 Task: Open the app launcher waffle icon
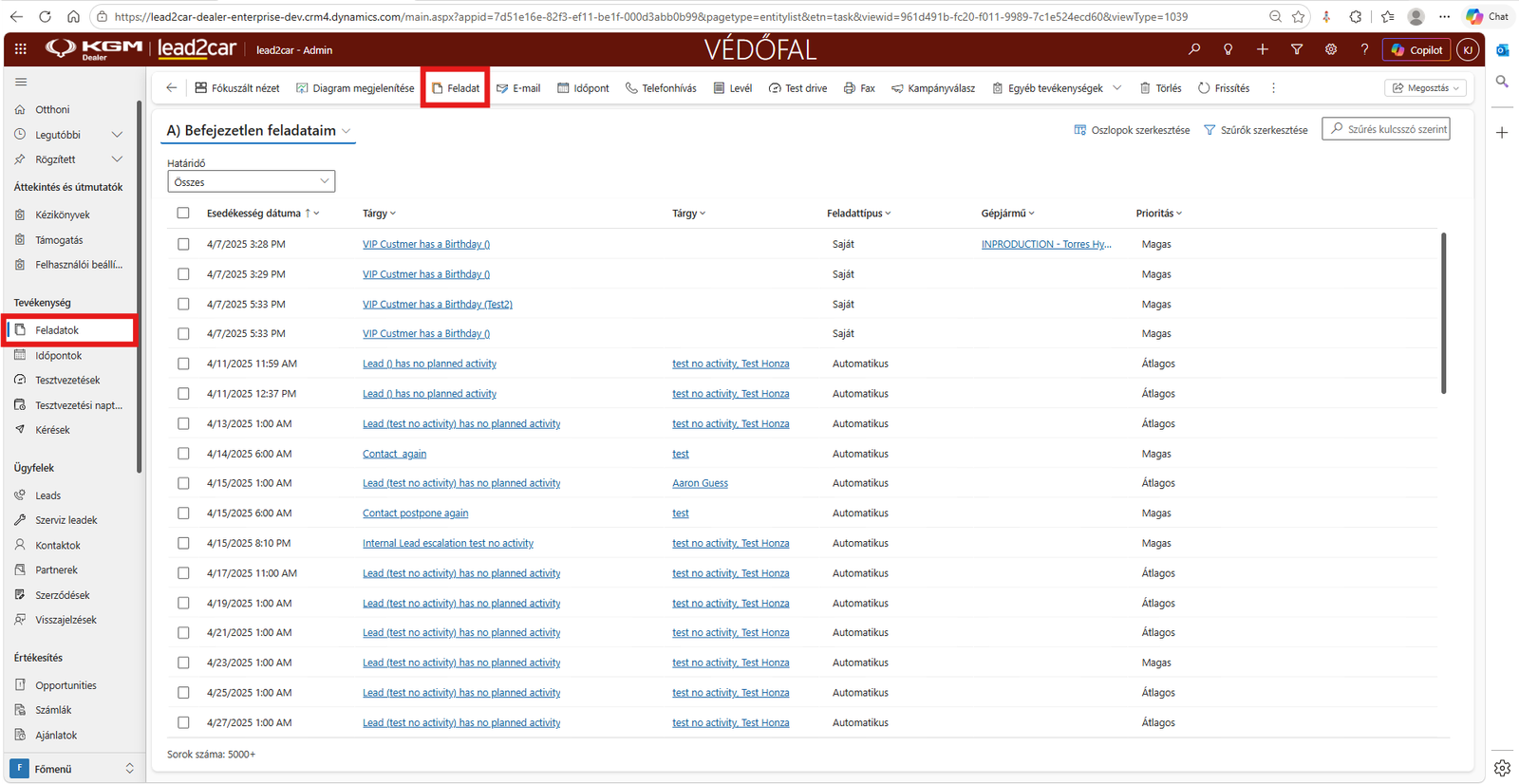click(x=20, y=49)
